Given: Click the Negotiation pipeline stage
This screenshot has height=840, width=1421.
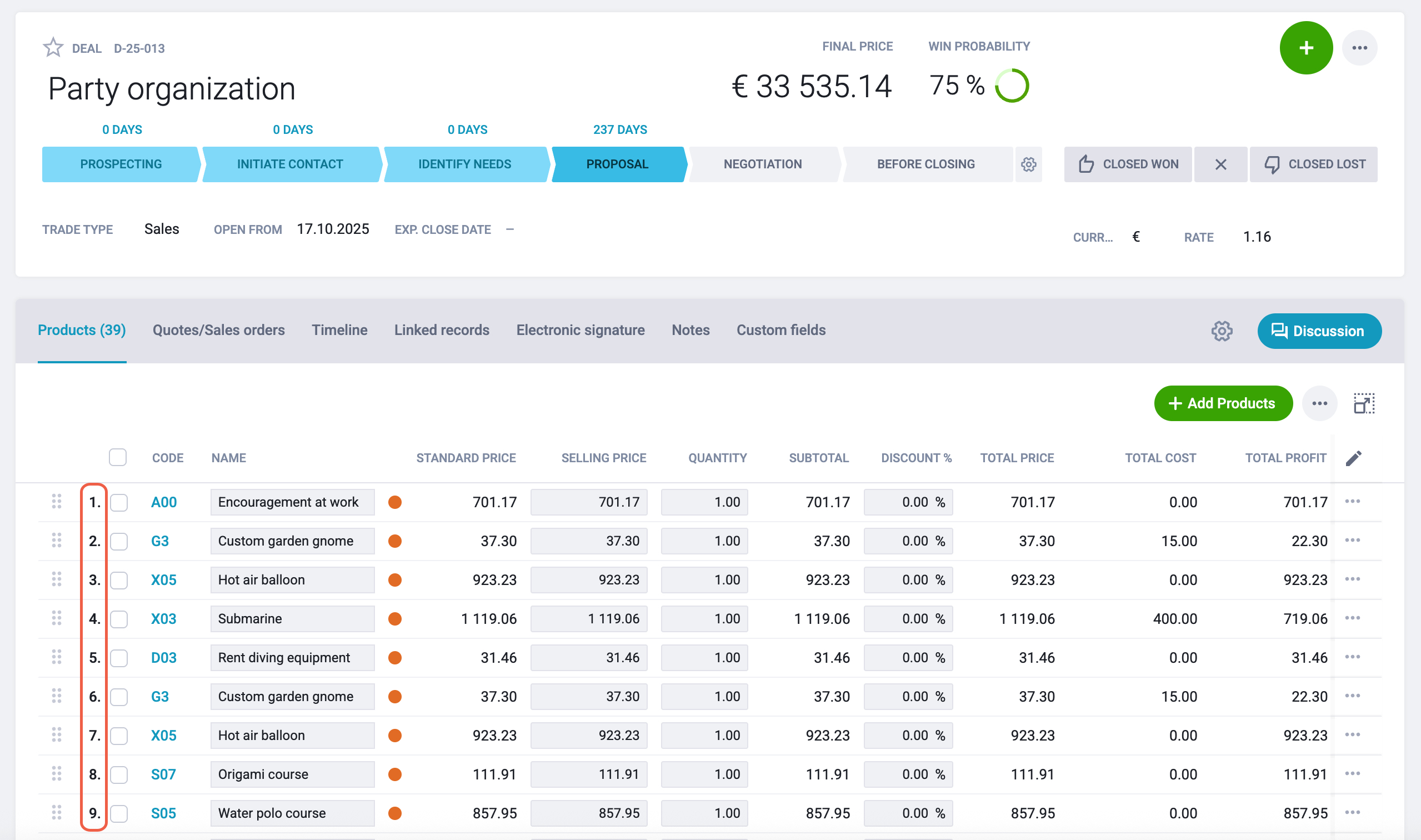Looking at the screenshot, I should 762,164.
